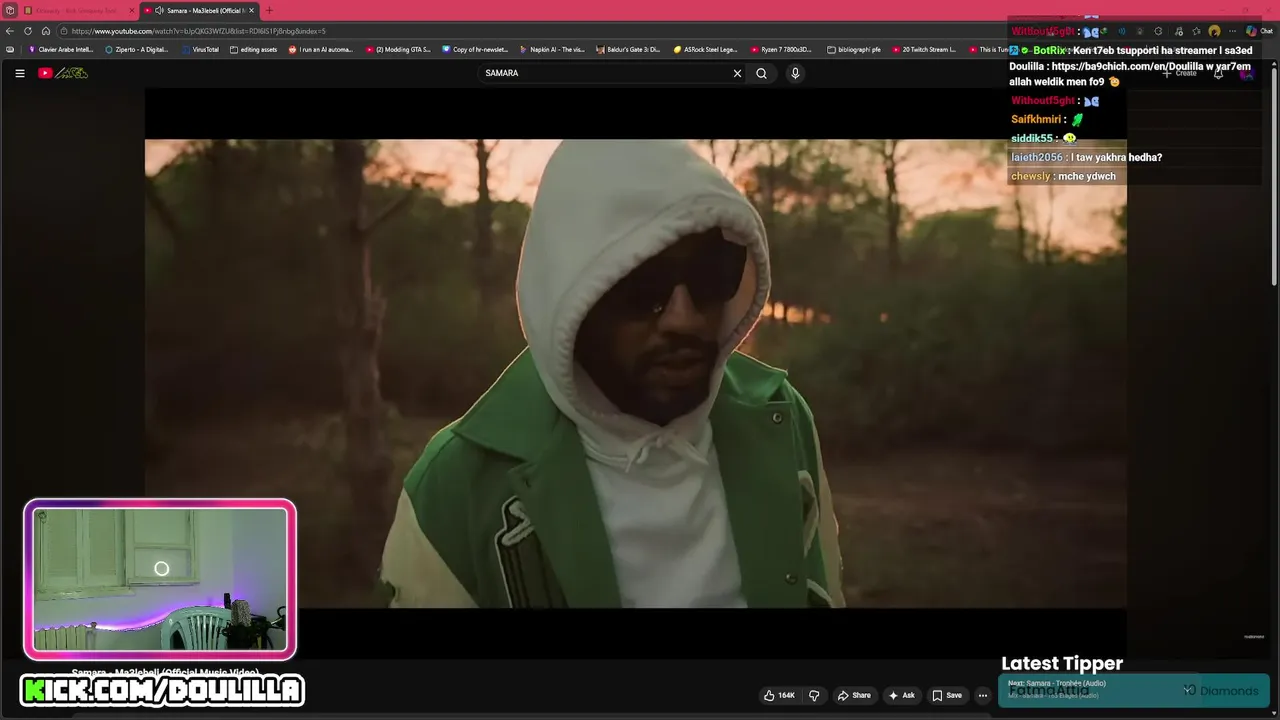Dislike the Samara video

pos(814,695)
